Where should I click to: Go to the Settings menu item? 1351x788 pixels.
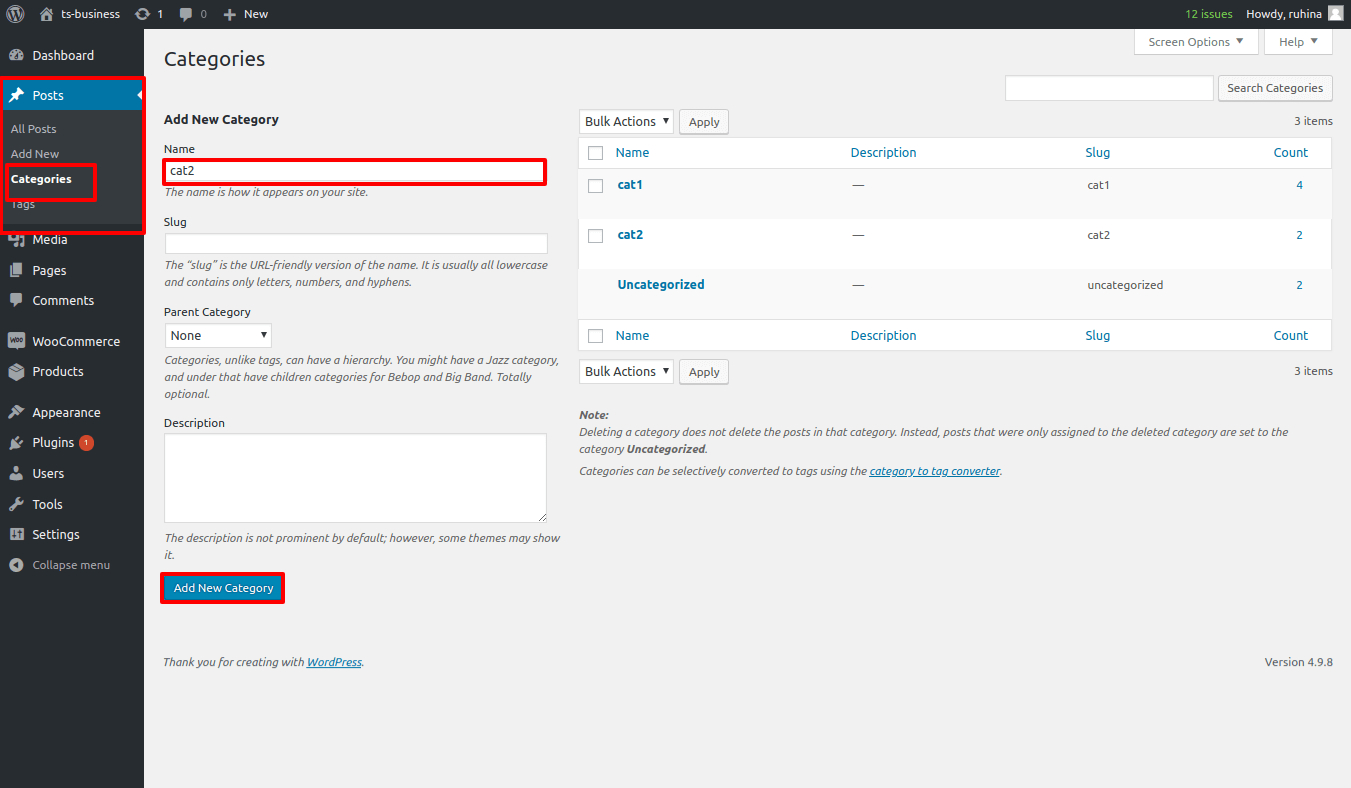click(56, 535)
